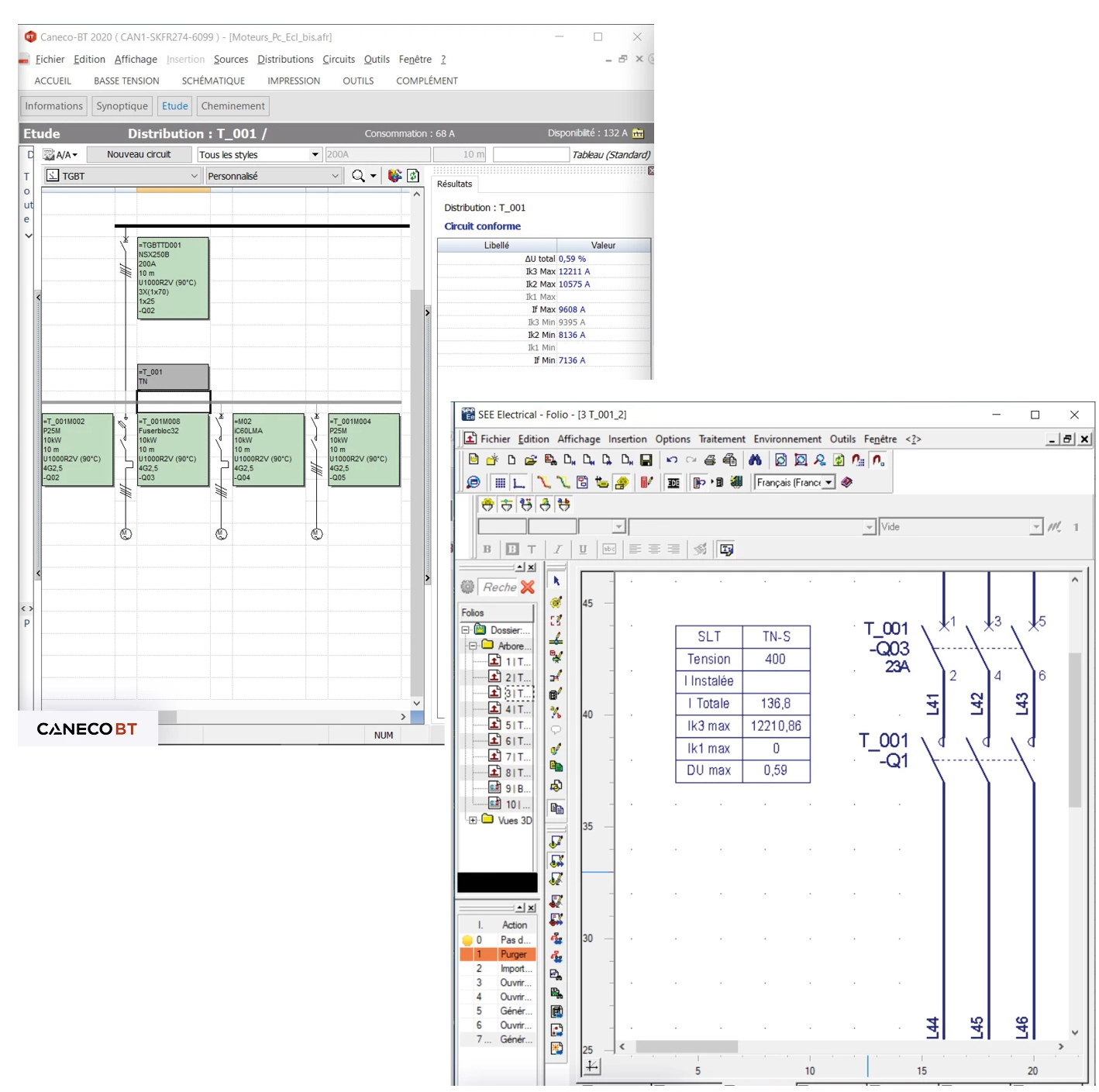Click the SEE Electrical horizontal scrollbar thumb
1099x1092 pixels.
[687, 1047]
